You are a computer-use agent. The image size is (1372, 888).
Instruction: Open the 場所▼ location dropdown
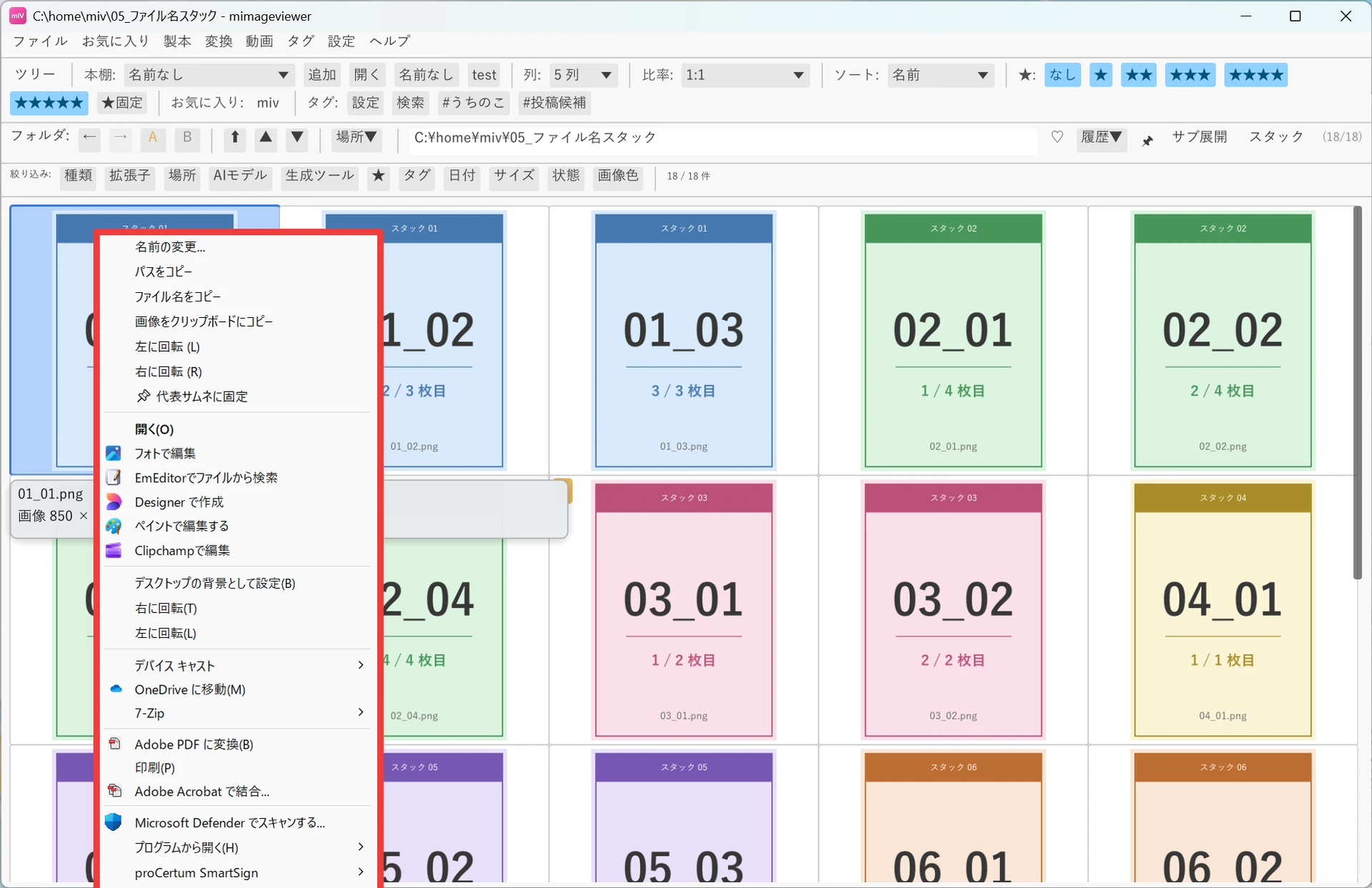[x=357, y=138]
